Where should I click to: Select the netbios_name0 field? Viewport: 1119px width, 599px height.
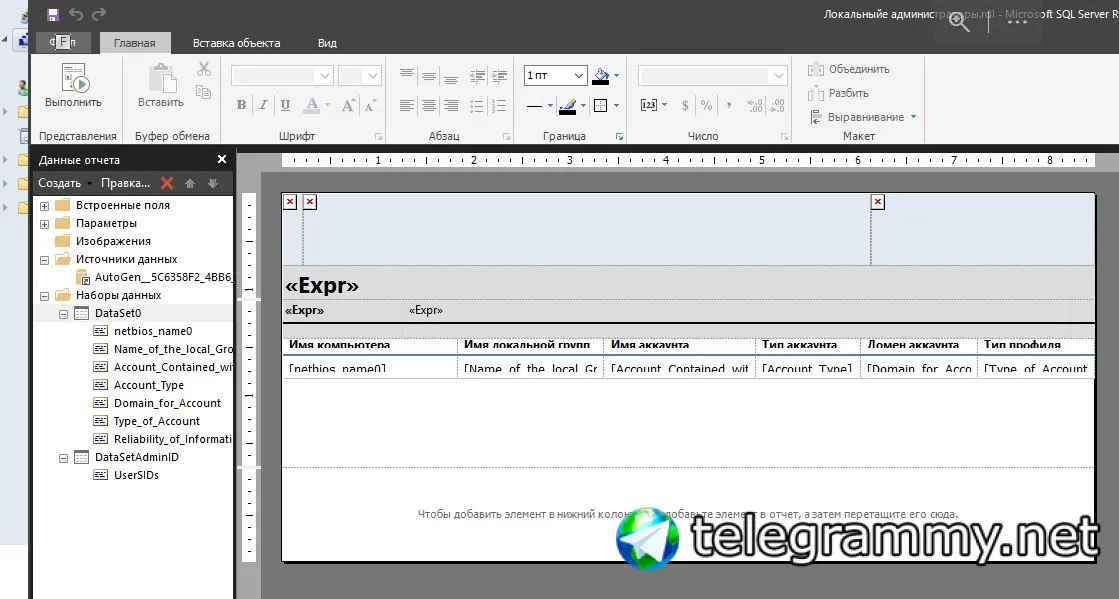(153, 331)
